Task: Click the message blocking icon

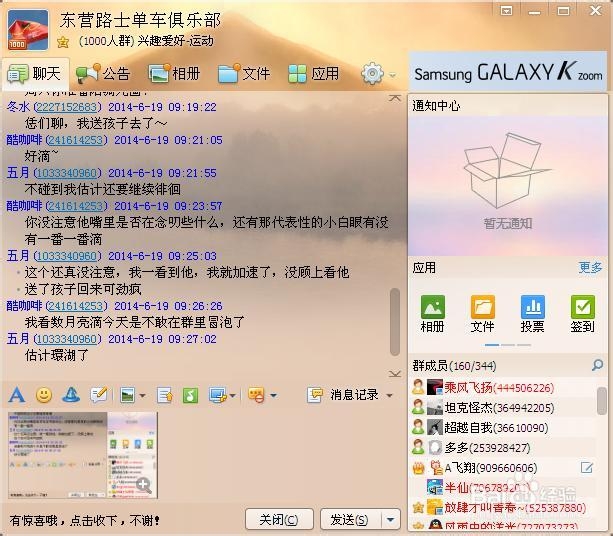Action: click(257, 395)
